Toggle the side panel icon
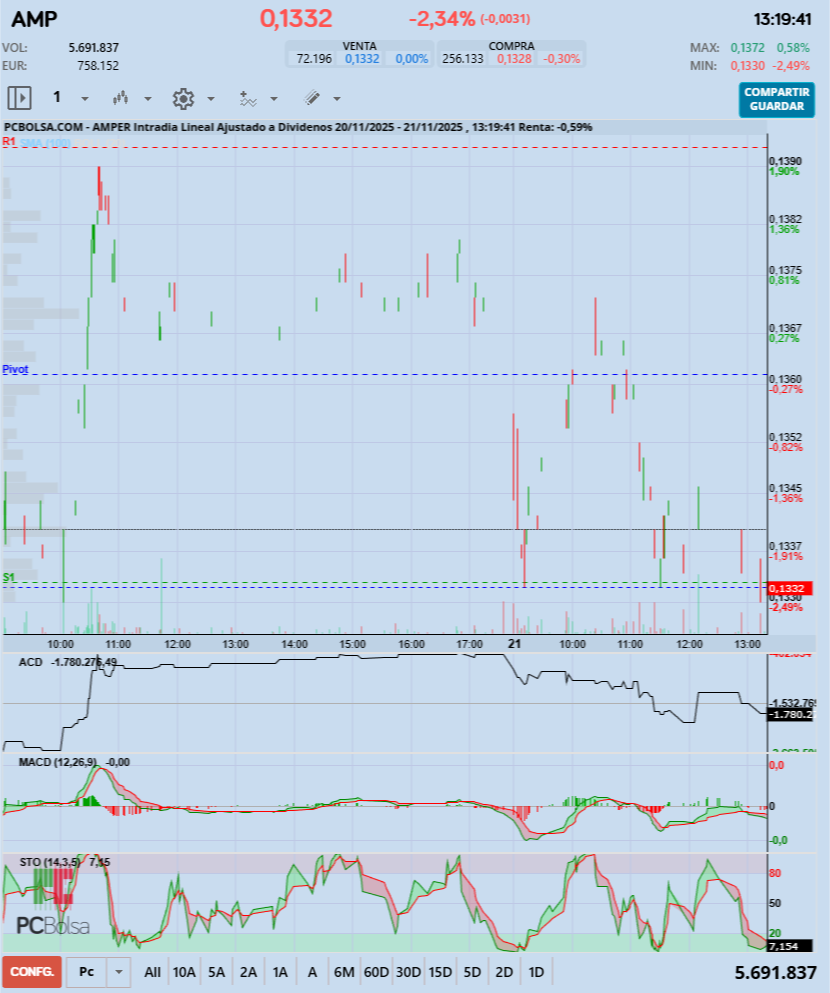This screenshot has width=830, height=993. point(19,98)
